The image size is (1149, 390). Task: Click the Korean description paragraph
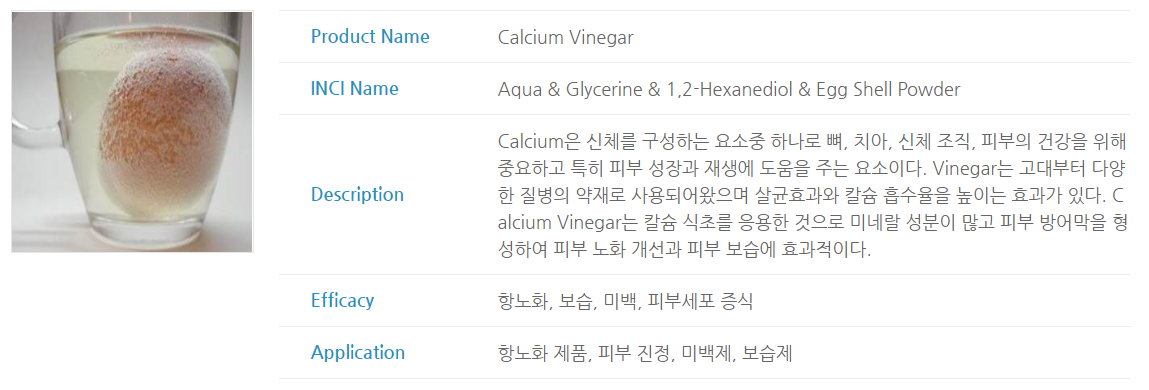tap(812, 195)
